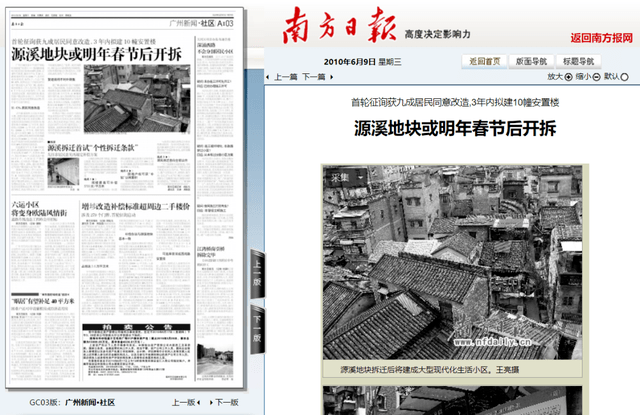
Task: Click the zoom-in plus icon beside 放大
Action: pyautogui.click(x=569, y=76)
